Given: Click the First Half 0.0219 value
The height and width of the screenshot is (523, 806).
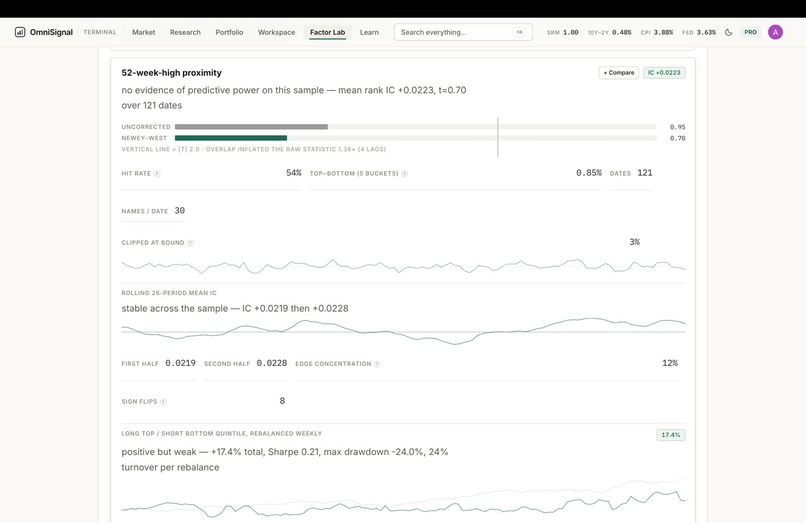Looking at the screenshot, I should coord(180,363).
